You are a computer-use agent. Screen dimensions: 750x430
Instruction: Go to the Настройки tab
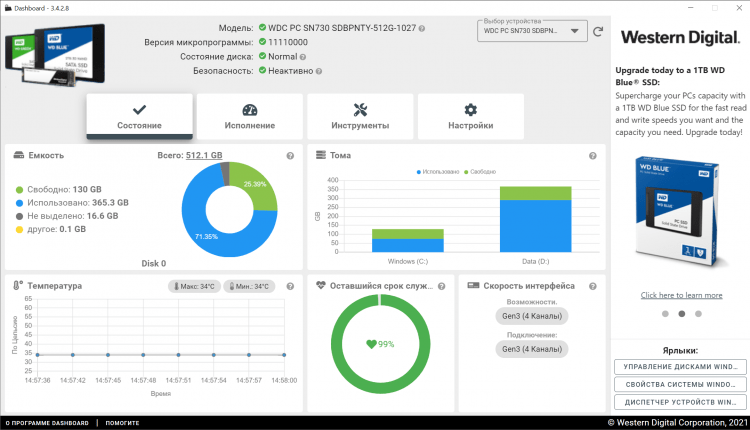point(471,117)
